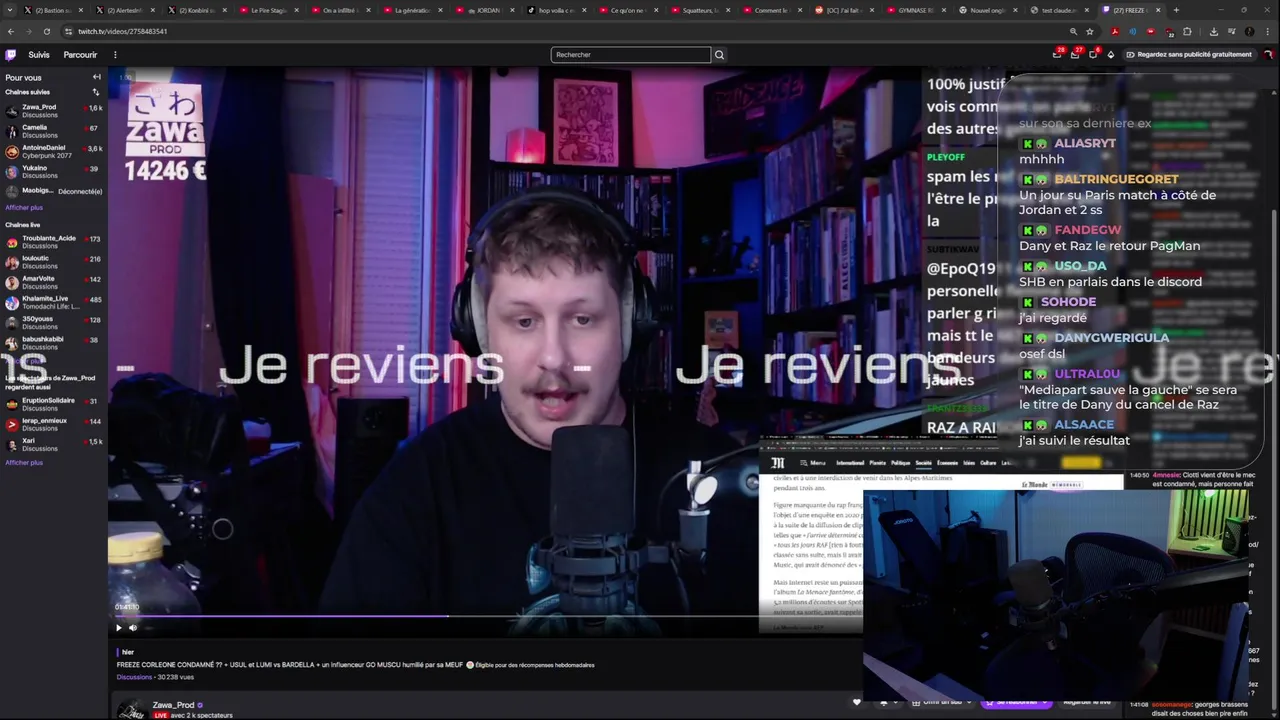Open the lerap_enmieux recommended channel

tap(54, 424)
